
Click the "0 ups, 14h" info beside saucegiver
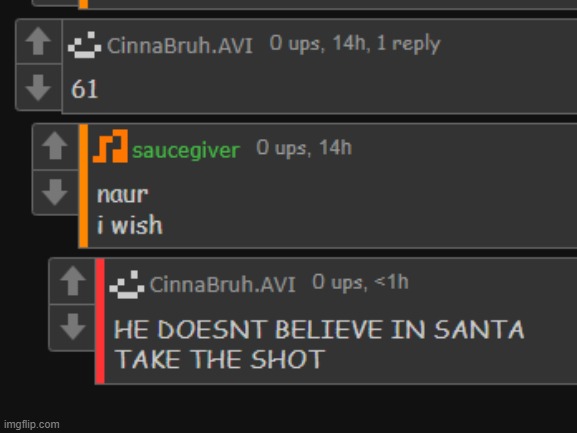(x=304, y=148)
